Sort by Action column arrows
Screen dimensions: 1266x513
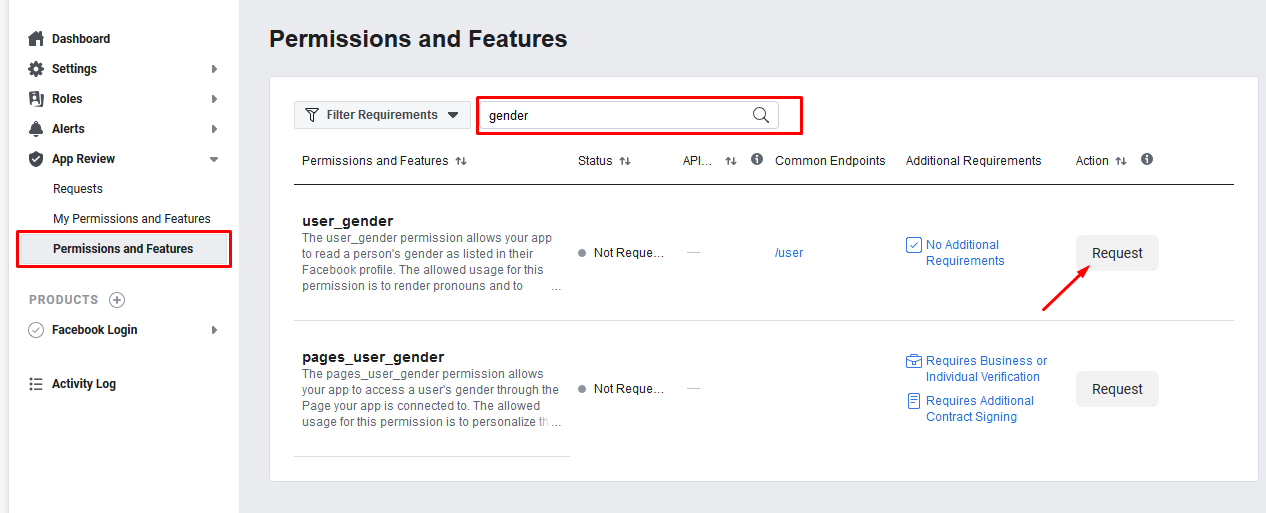tap(1121, 161)
